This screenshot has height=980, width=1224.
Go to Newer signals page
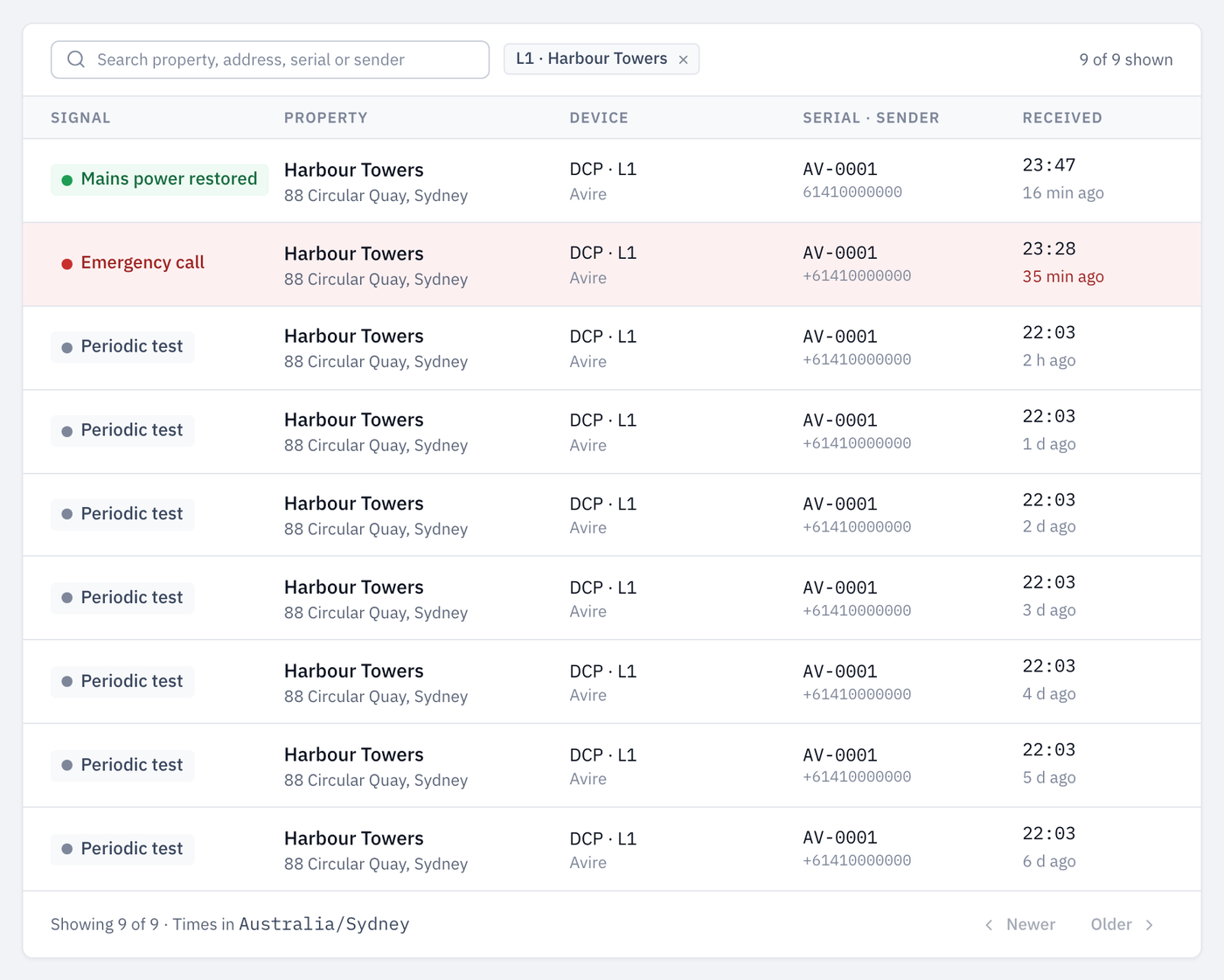point(1020,924)
